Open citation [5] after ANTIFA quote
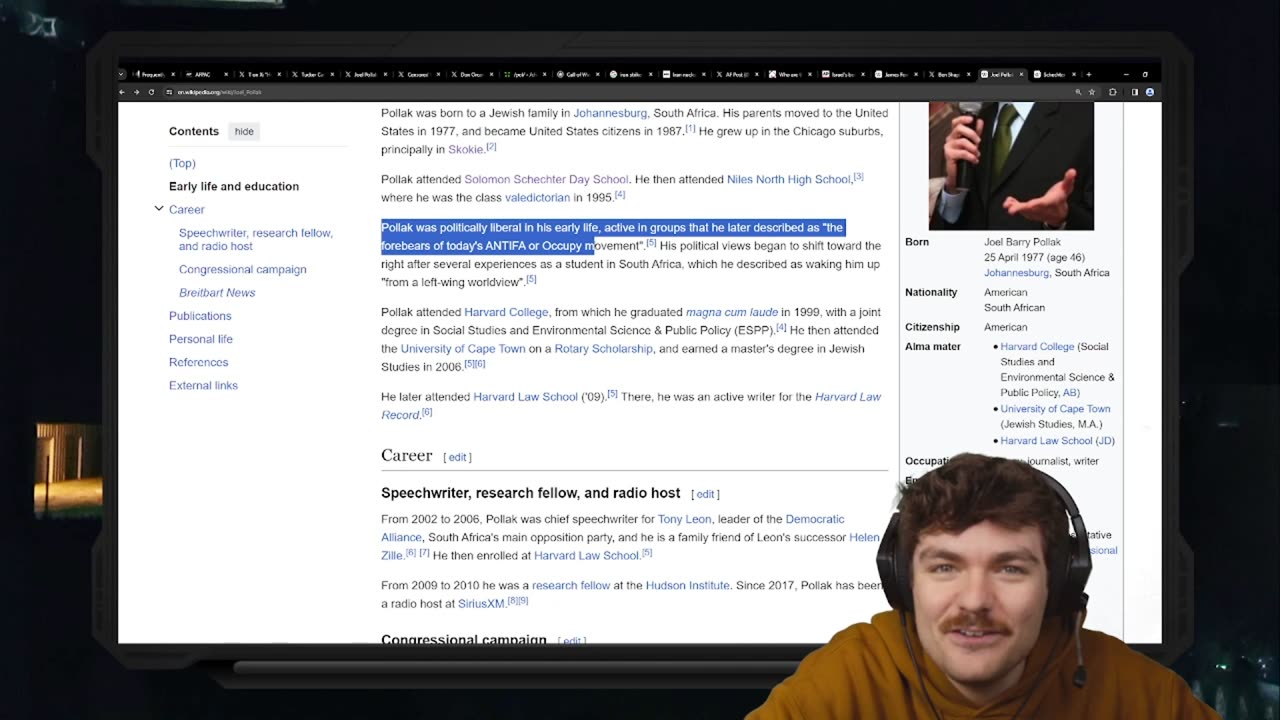The image size is (1280, 720). point(651,243)
